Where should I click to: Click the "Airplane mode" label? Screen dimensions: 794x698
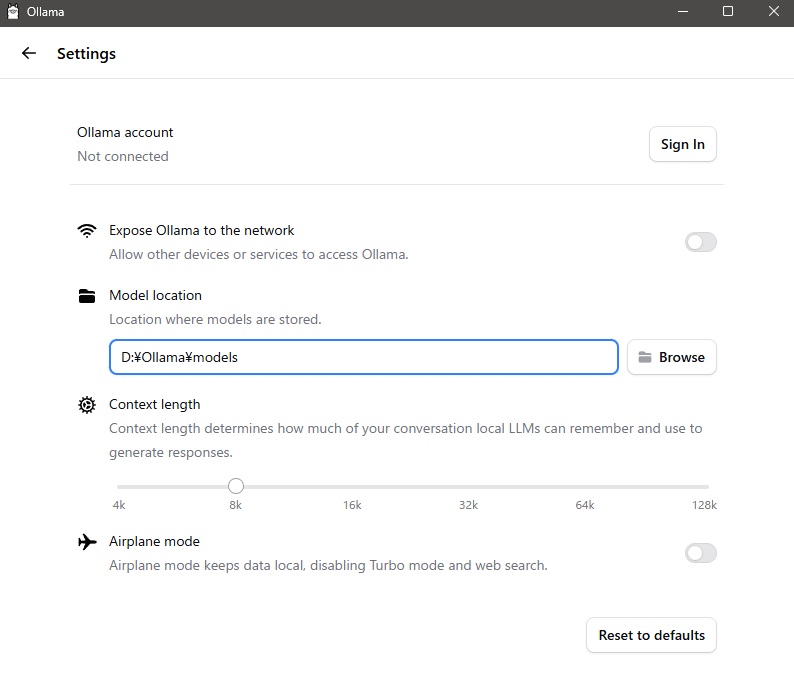(x=154, y=541)
